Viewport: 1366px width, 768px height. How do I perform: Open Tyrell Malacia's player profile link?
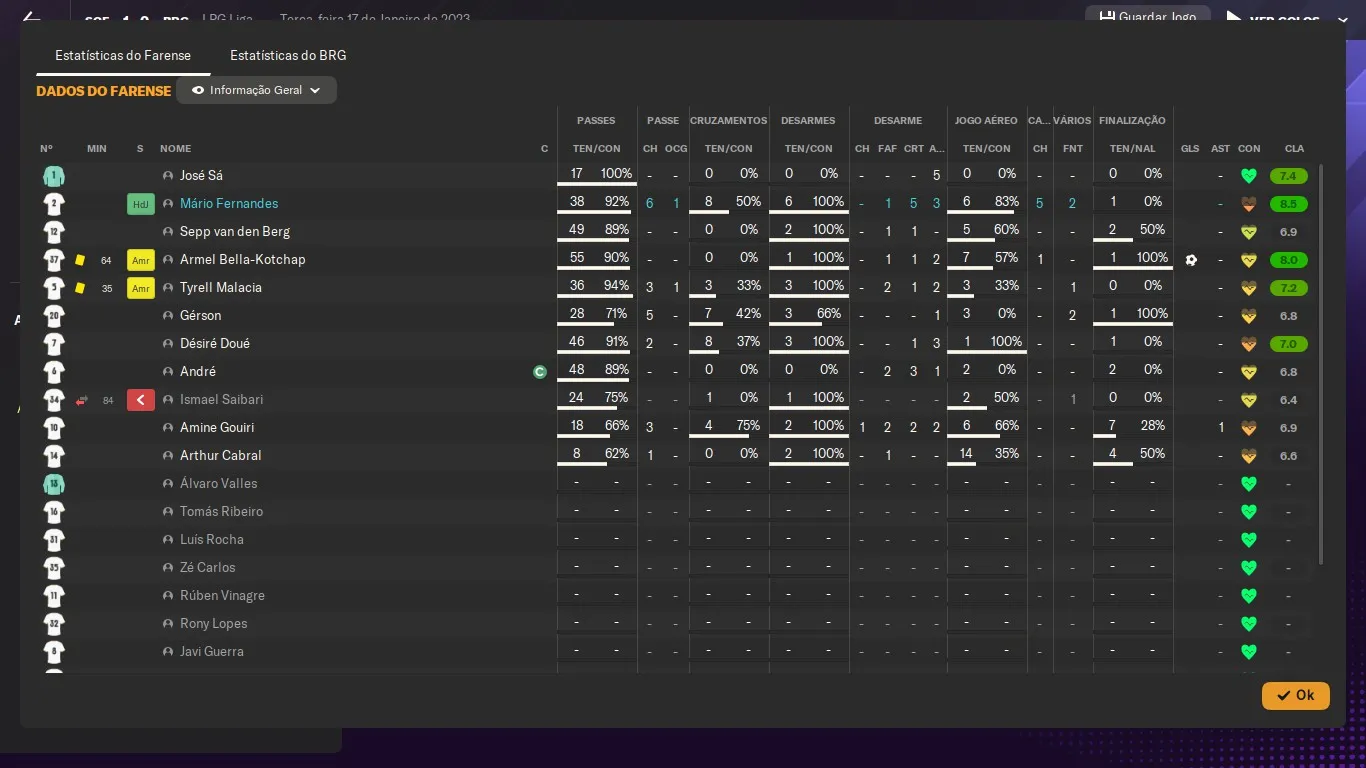pos(221,288)
